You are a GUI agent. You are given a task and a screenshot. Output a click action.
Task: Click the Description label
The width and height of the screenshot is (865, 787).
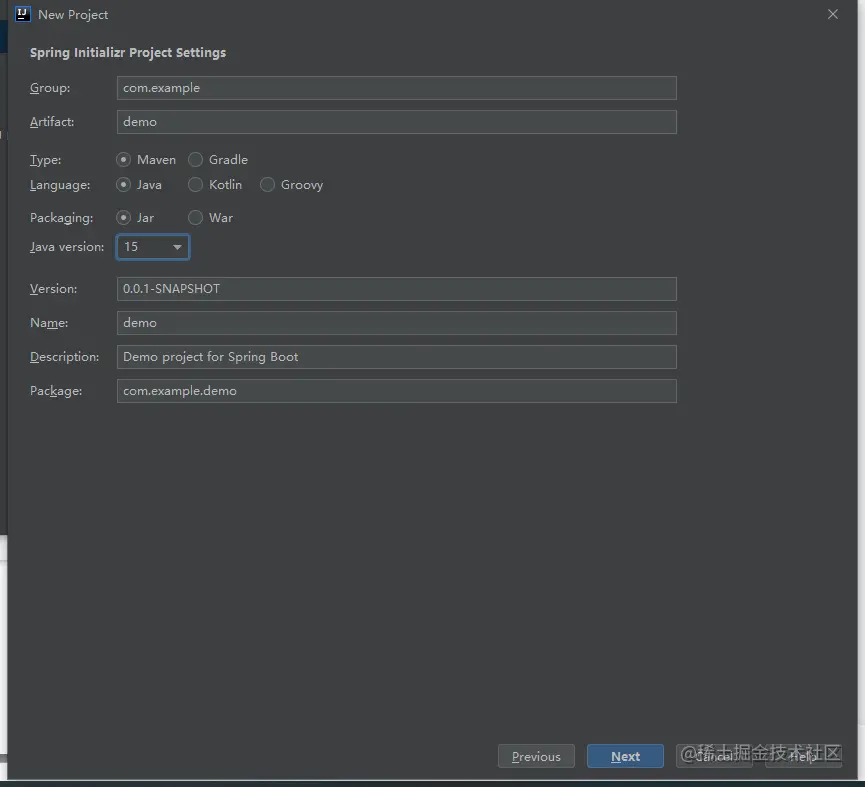click(65, 357)
